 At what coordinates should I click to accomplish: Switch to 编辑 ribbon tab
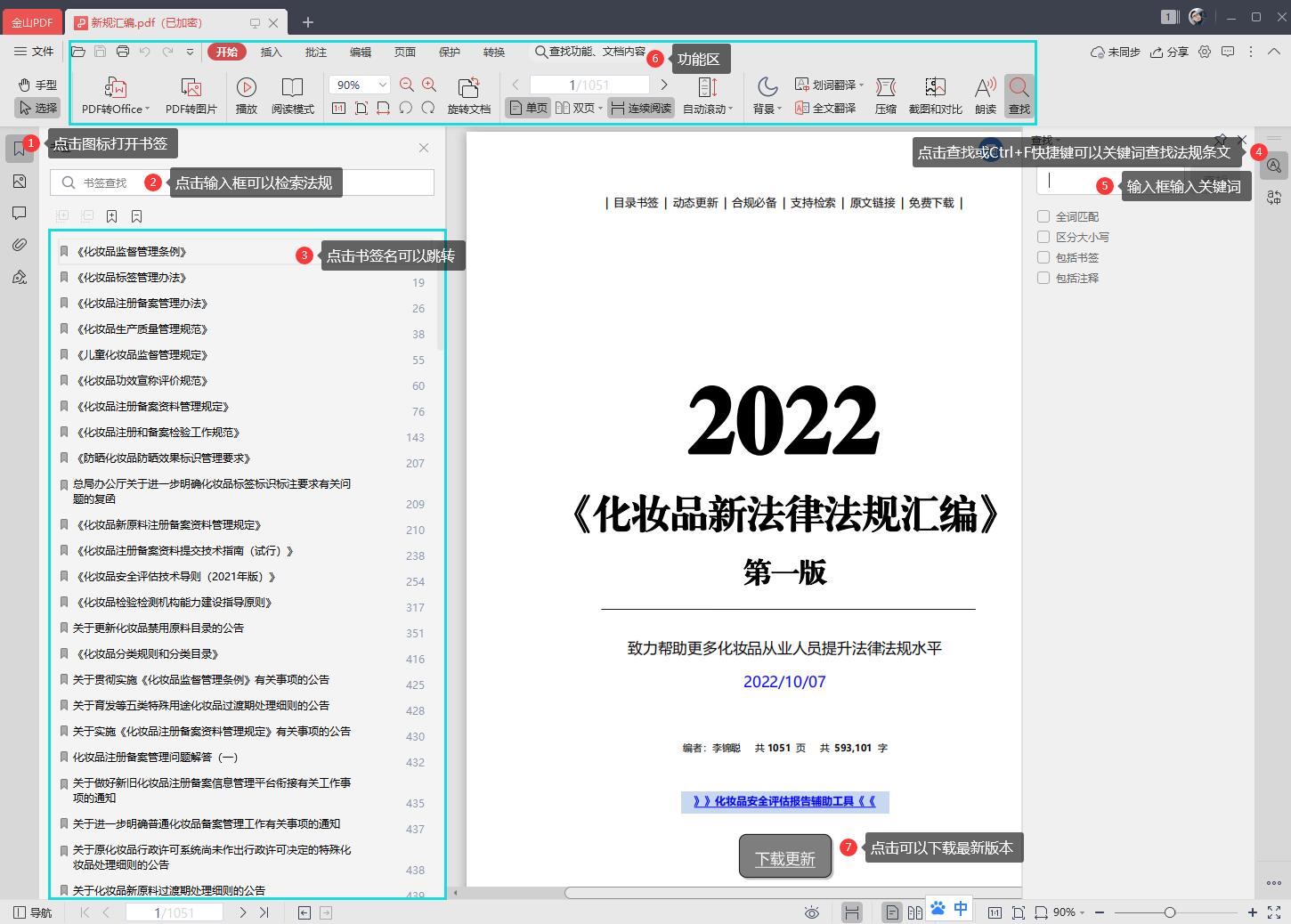coord(360,52)
